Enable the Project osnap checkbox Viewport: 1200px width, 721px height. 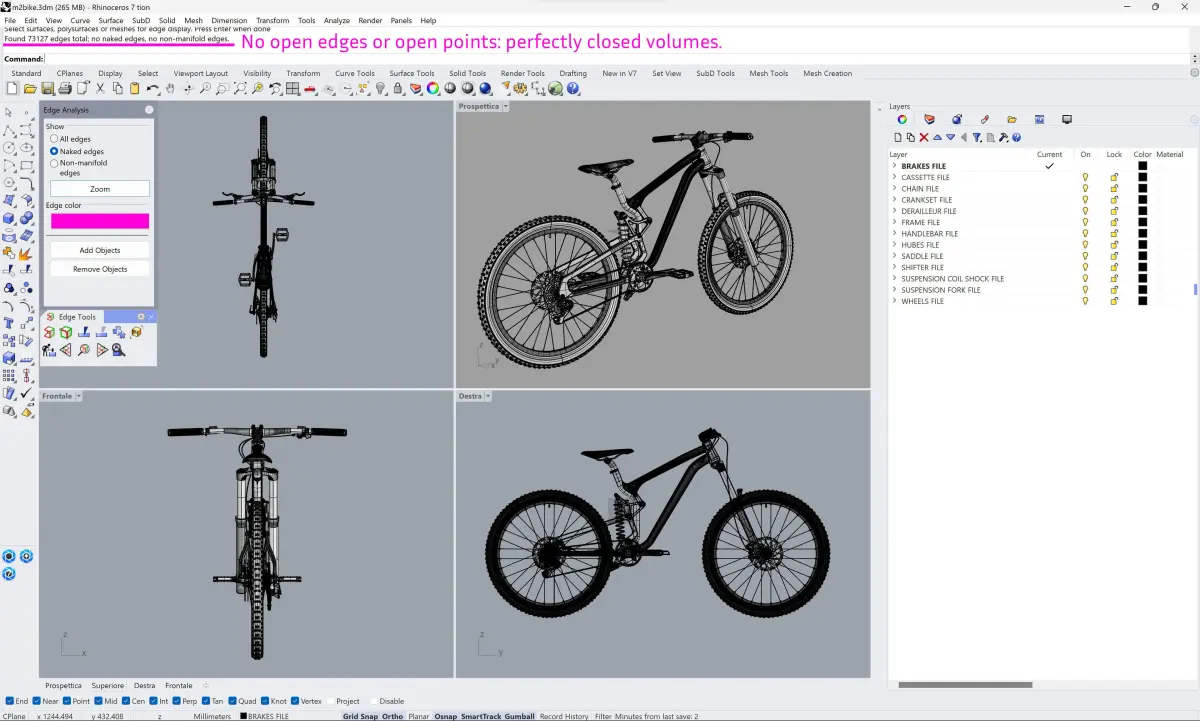pyautogui.click(x=329, y=701)
